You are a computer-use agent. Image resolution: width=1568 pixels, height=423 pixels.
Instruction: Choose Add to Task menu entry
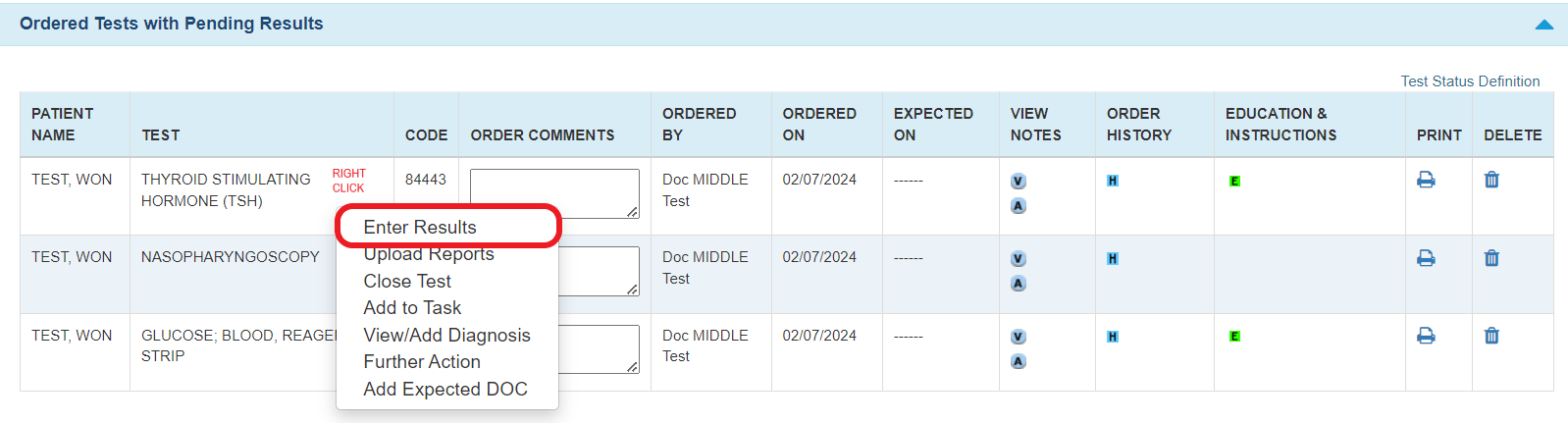click(412, 308)
